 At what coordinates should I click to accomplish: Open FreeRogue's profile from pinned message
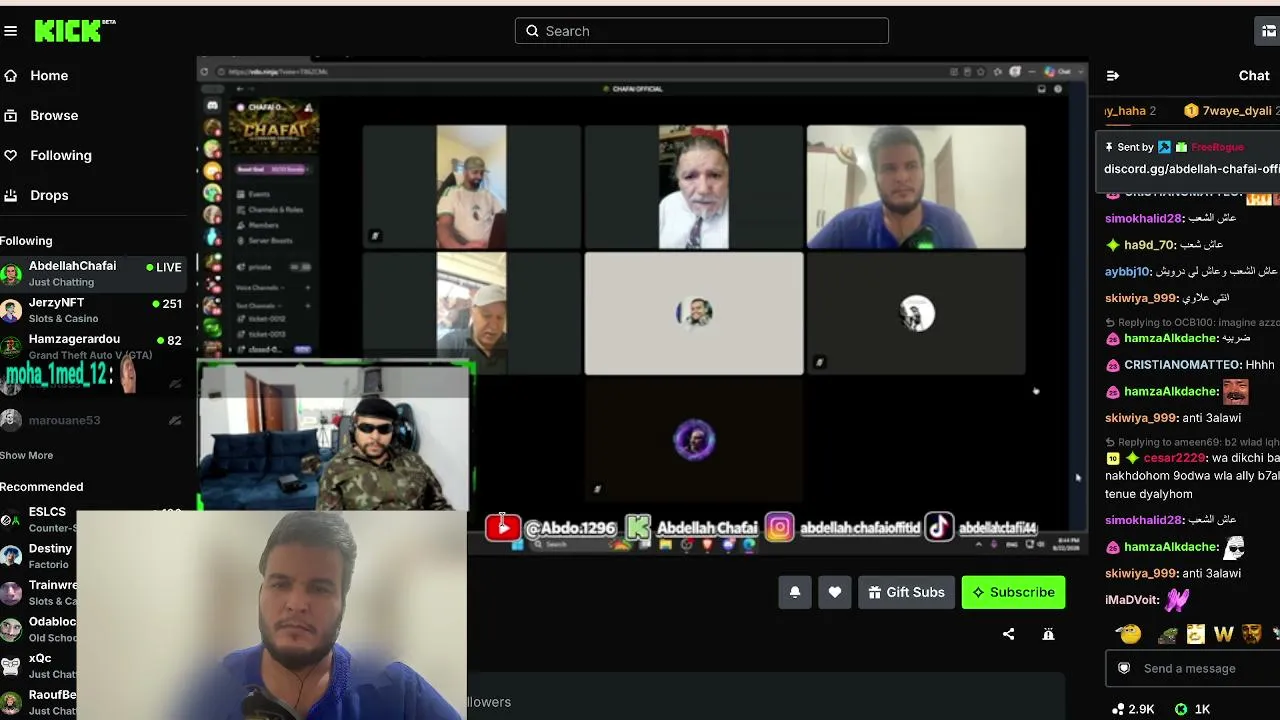click(x=1217, y=147)
